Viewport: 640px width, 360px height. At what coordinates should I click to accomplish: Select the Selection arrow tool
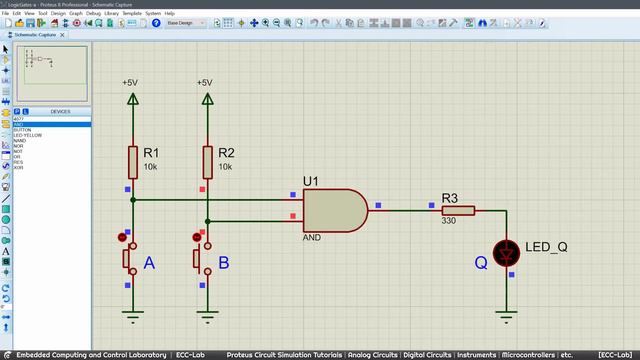[6, 49]
